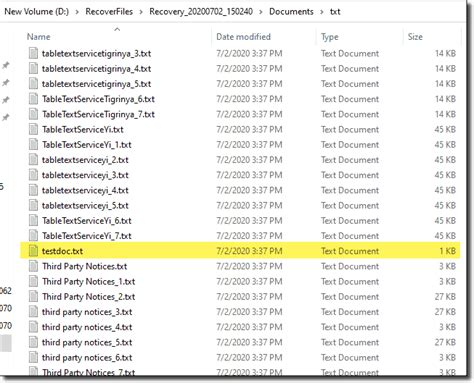The image size is (474, 383).
Task: Click the txt folder in address bar
Action: pyautogui.click(x=335, y=12)
